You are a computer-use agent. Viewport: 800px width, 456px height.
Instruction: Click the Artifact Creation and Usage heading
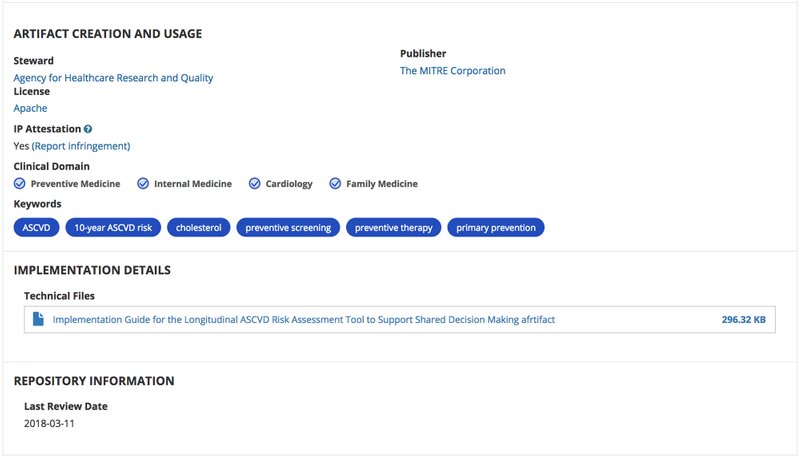pyautogui.click(x=108, y=34)
